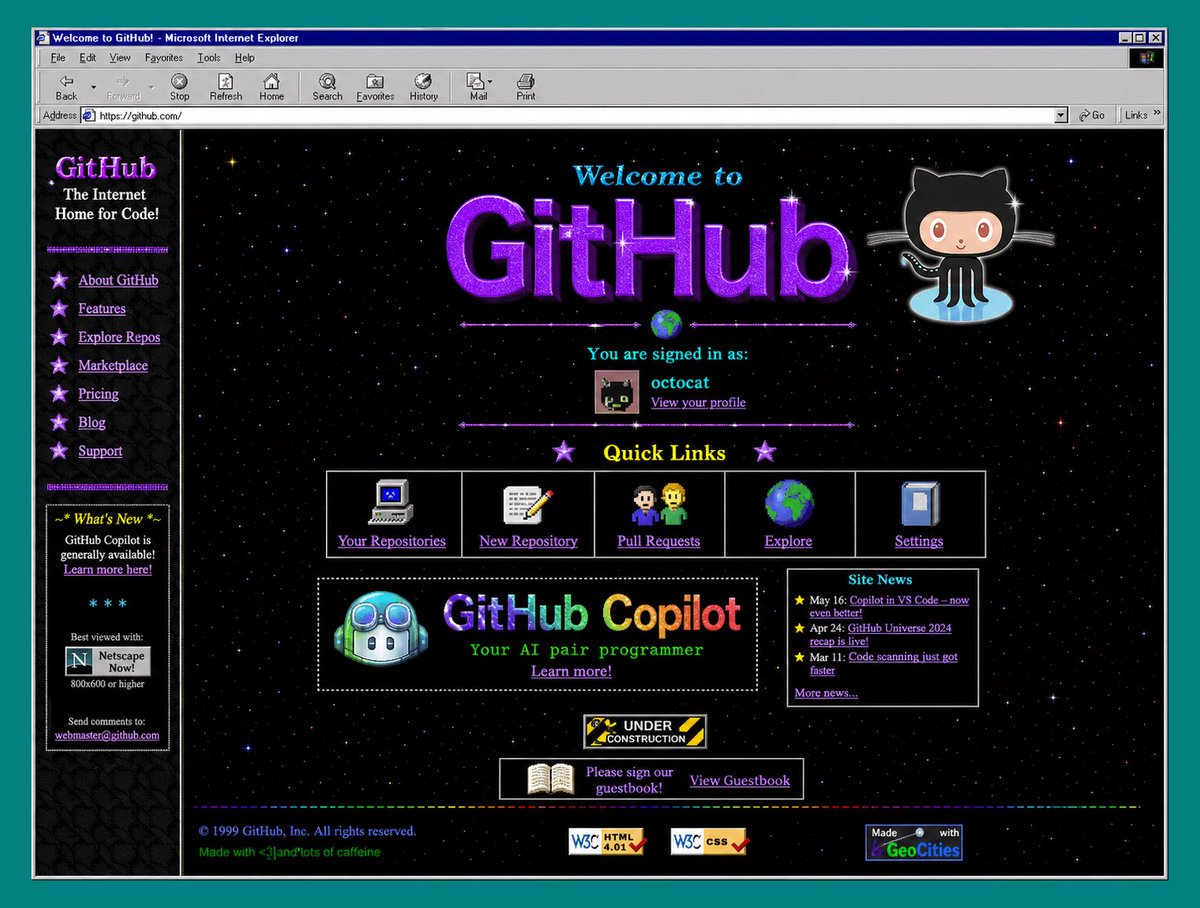Click the Internet Explorer title bar icon
The height and width of the screenshot is (908, 1200).
[42, 38]
